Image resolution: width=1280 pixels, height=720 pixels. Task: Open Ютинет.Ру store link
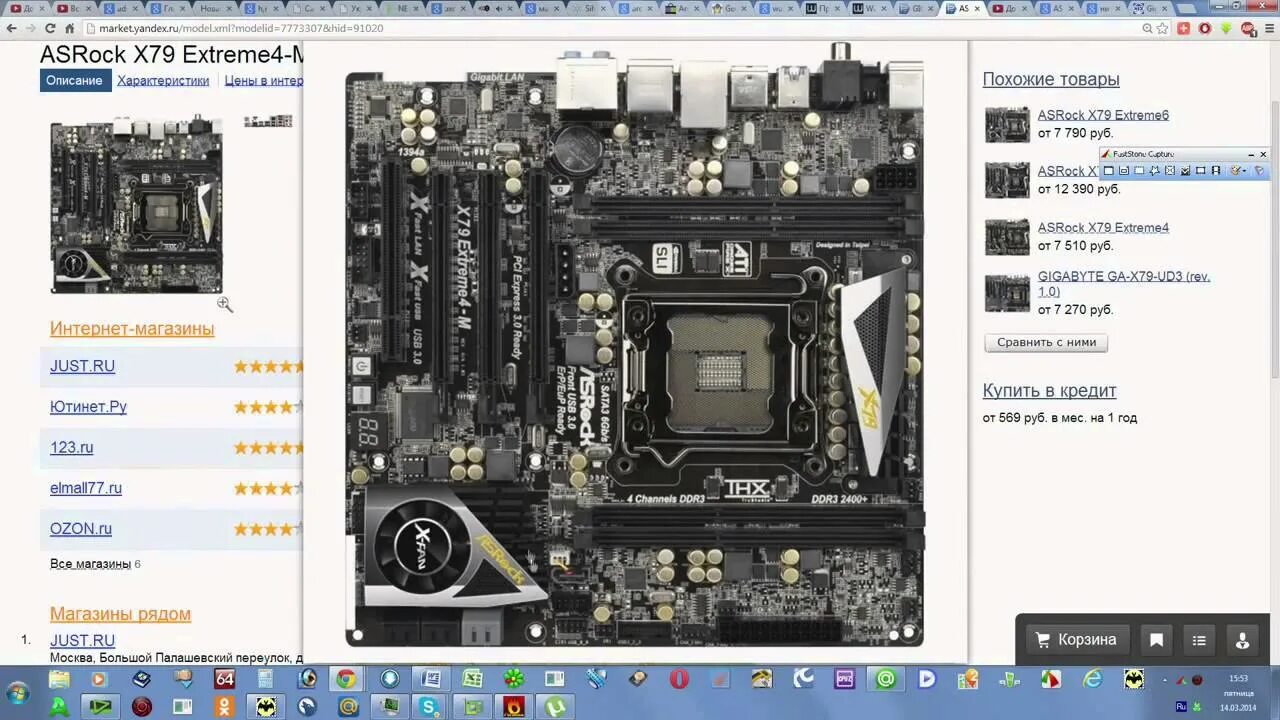tap(88, 407)
